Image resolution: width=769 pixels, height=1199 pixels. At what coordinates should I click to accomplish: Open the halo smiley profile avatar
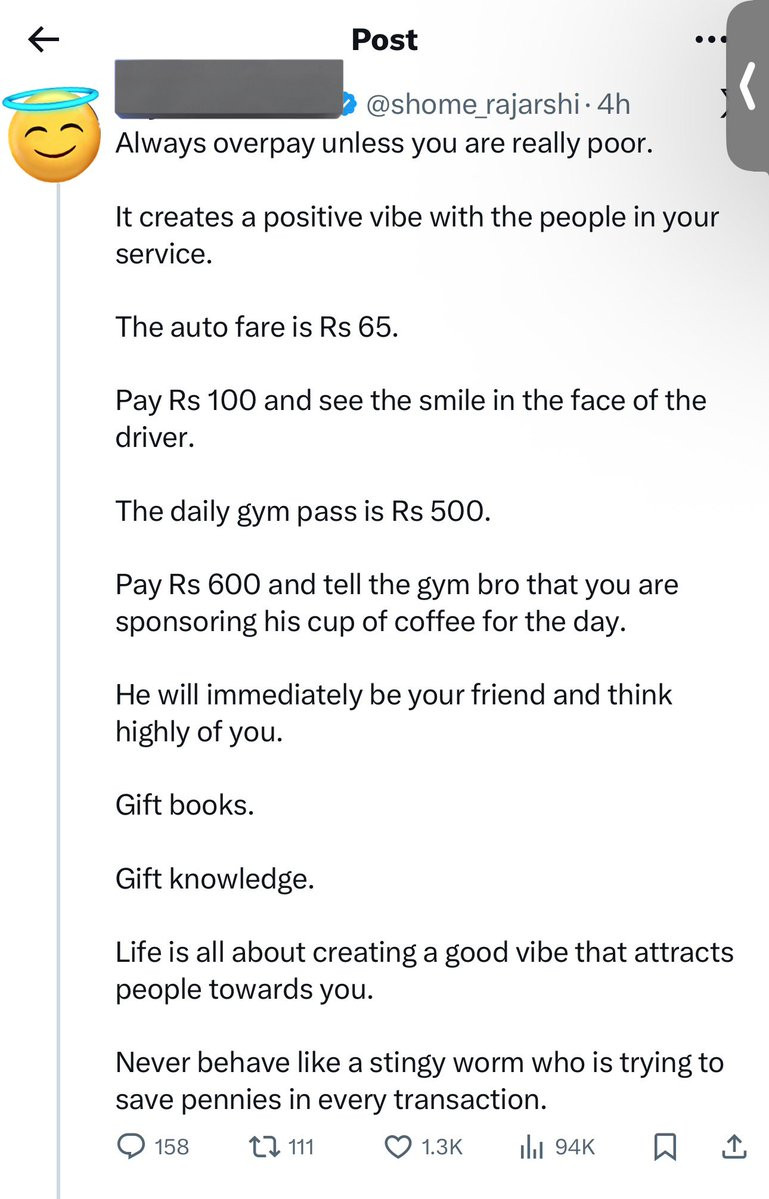52,135
